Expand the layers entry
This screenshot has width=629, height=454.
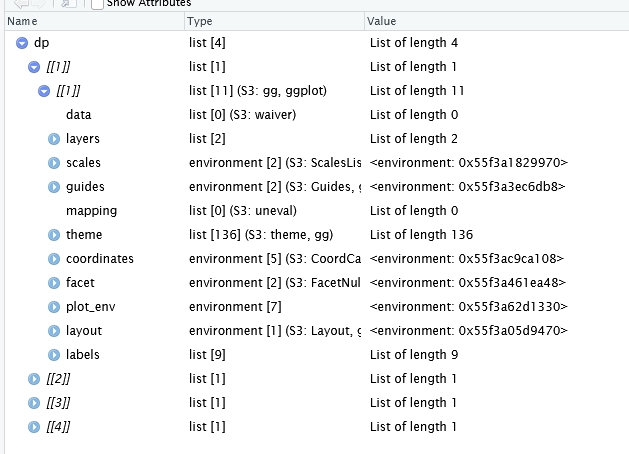(x=54, y=139)
